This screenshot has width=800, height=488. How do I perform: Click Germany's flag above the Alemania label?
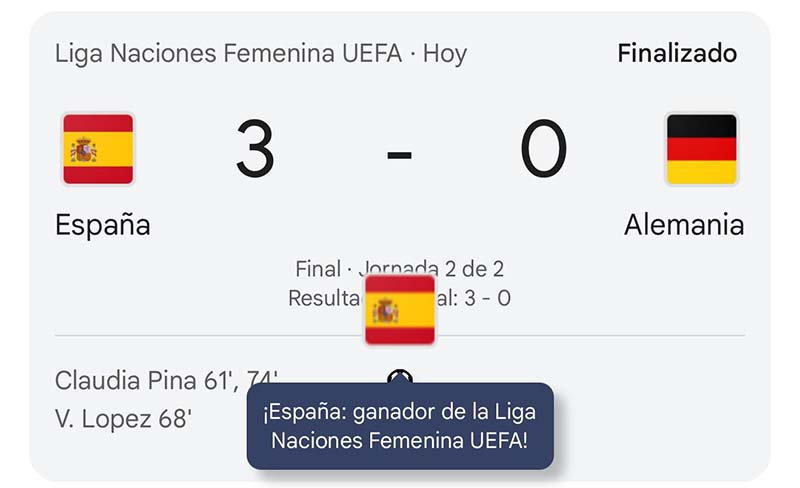pyautogui.click(x=701, y=150)
